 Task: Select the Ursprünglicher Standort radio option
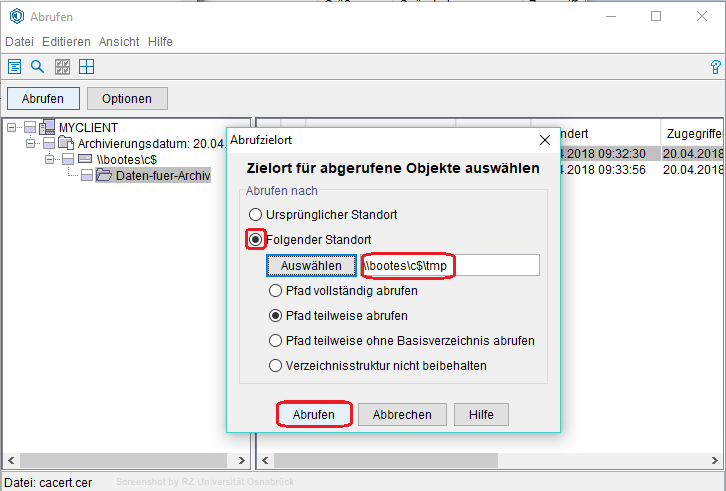[x=257, y=215]
